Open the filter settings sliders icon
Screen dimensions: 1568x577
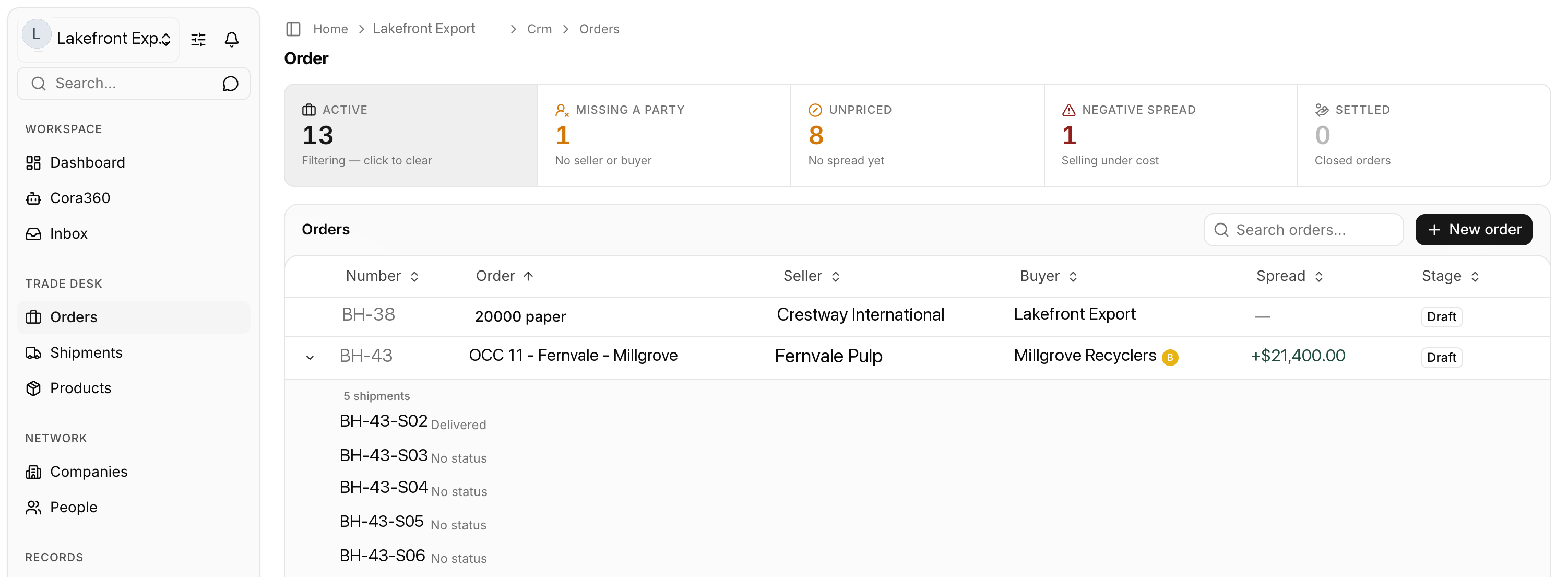coord(198,40)
